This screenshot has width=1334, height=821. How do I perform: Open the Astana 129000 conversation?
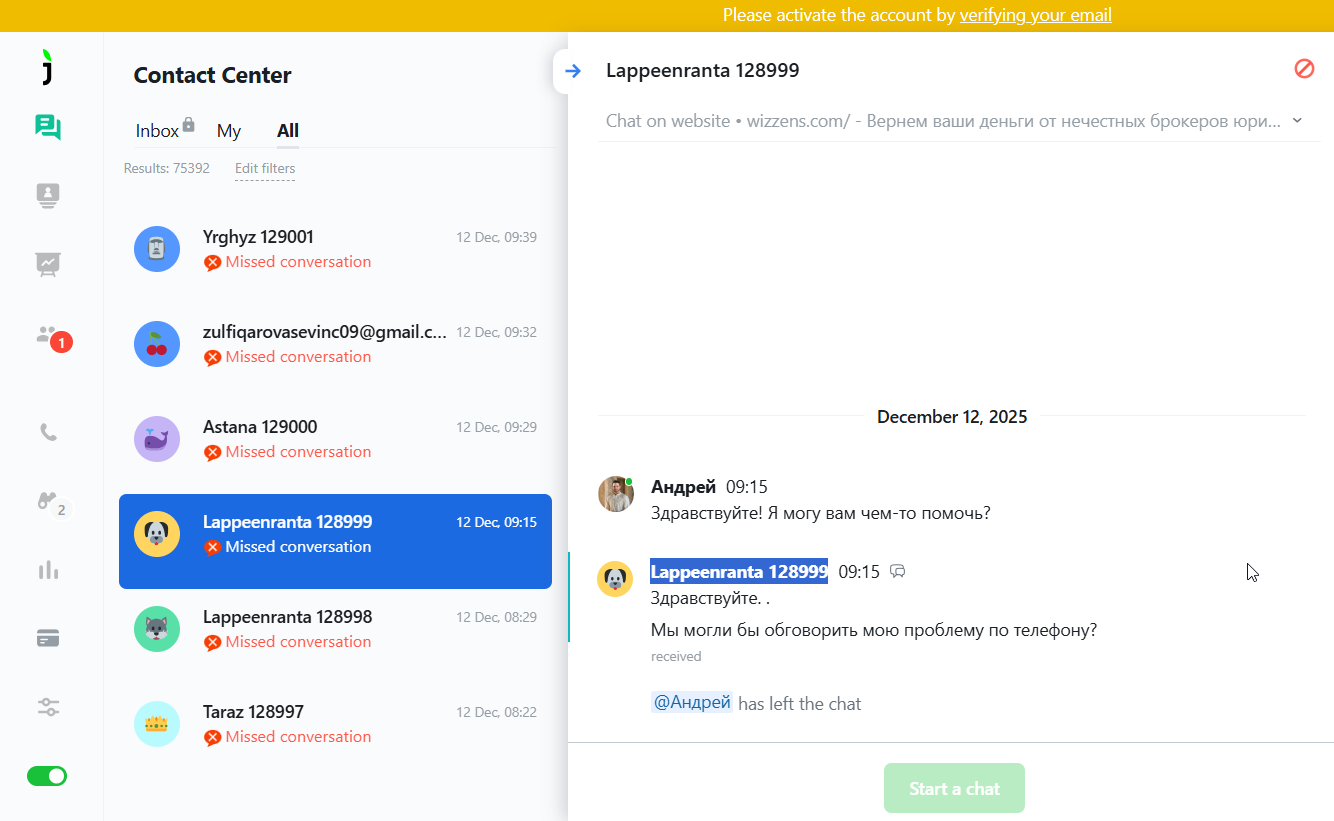pyautogui.click(x=335, y=439)
